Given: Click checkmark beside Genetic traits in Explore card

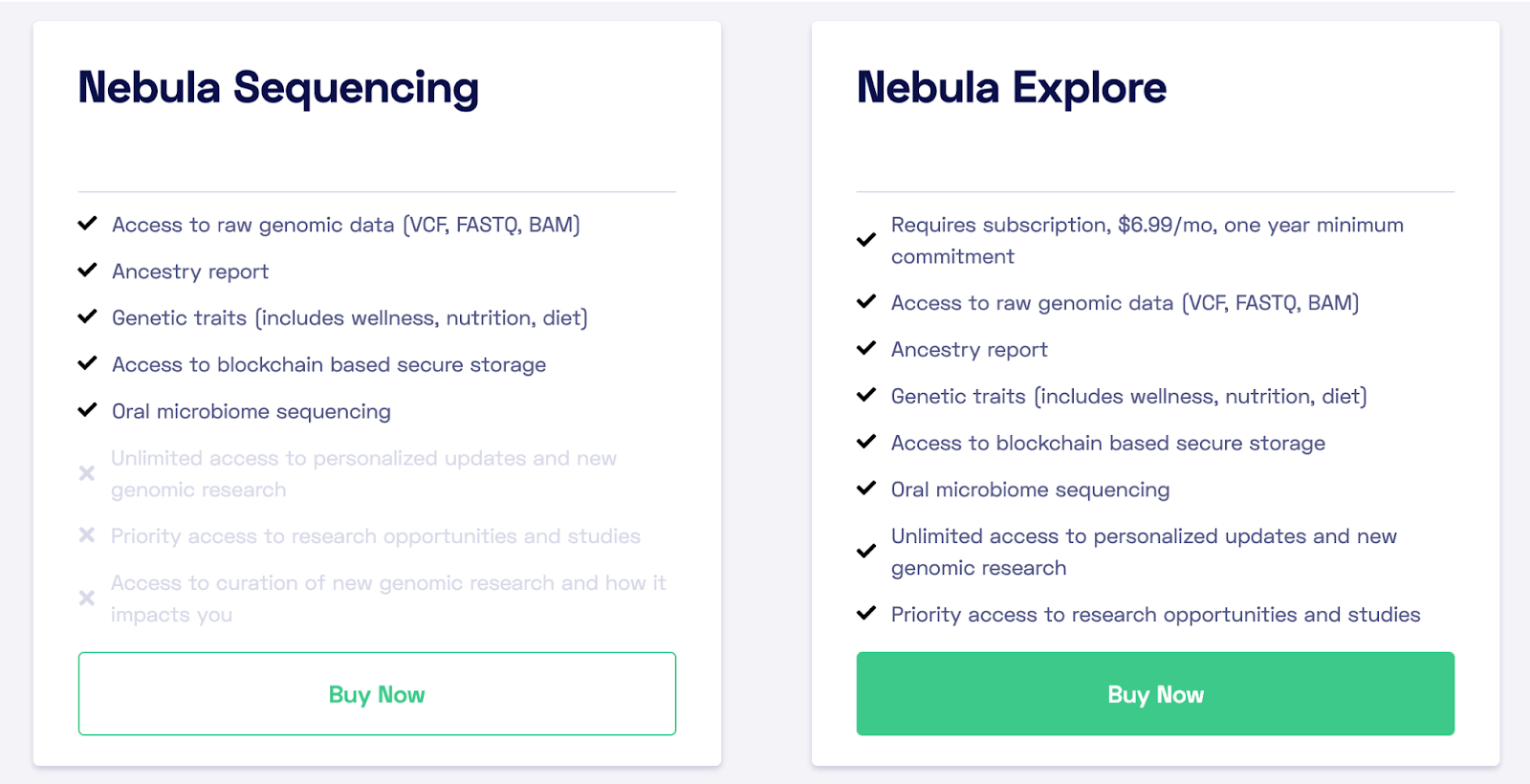Looking at the screenshot, I should coord(866,395).
